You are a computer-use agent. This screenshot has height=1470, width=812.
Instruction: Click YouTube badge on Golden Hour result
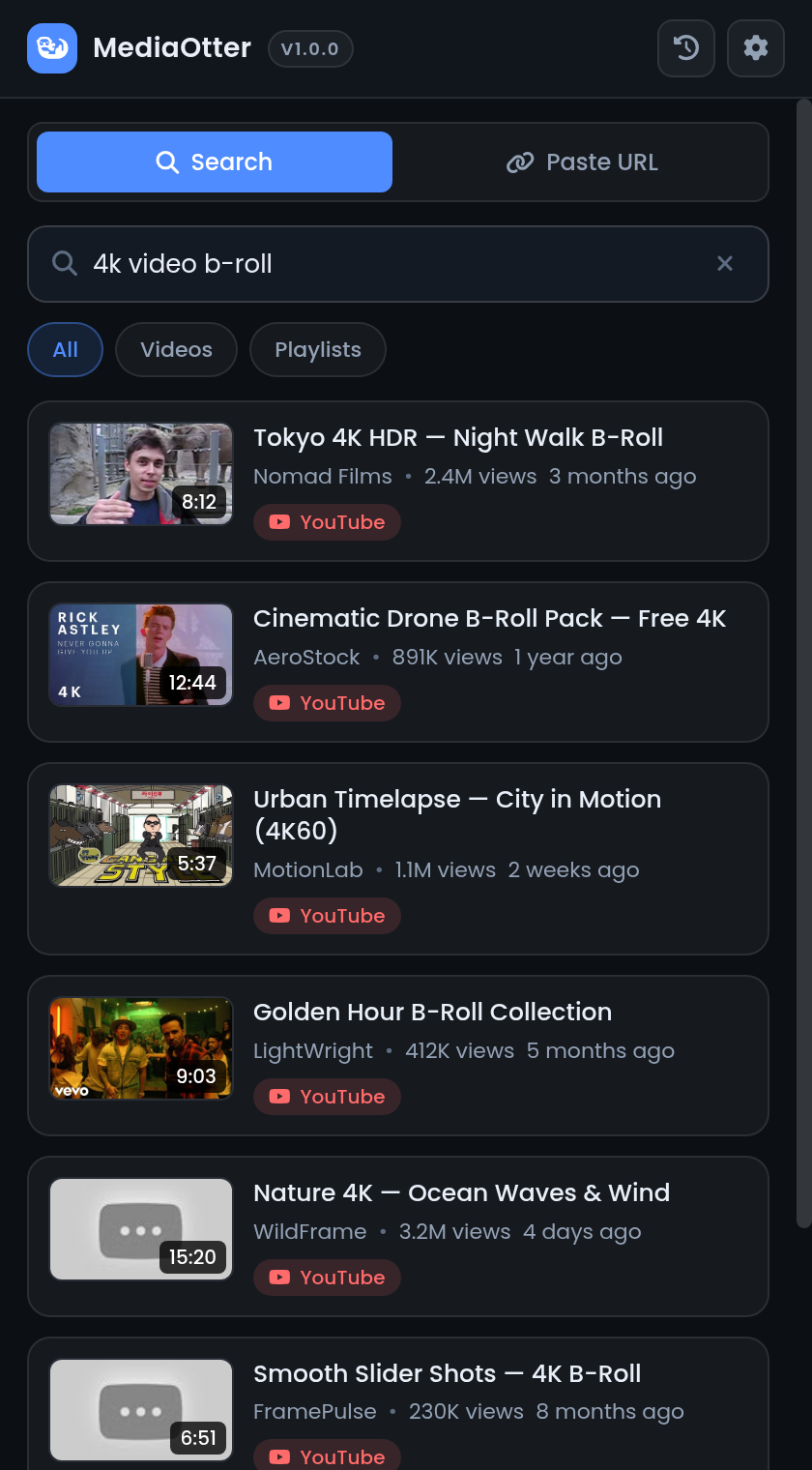[327, 1097]
